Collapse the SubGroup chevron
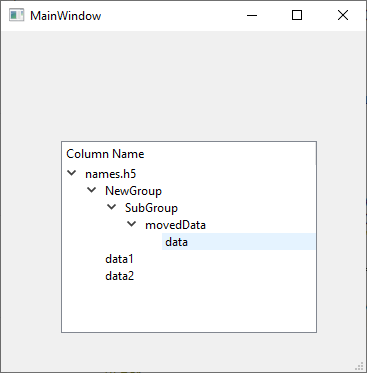Viewport: 367px width, 373px height. click(x=112, y=207)
